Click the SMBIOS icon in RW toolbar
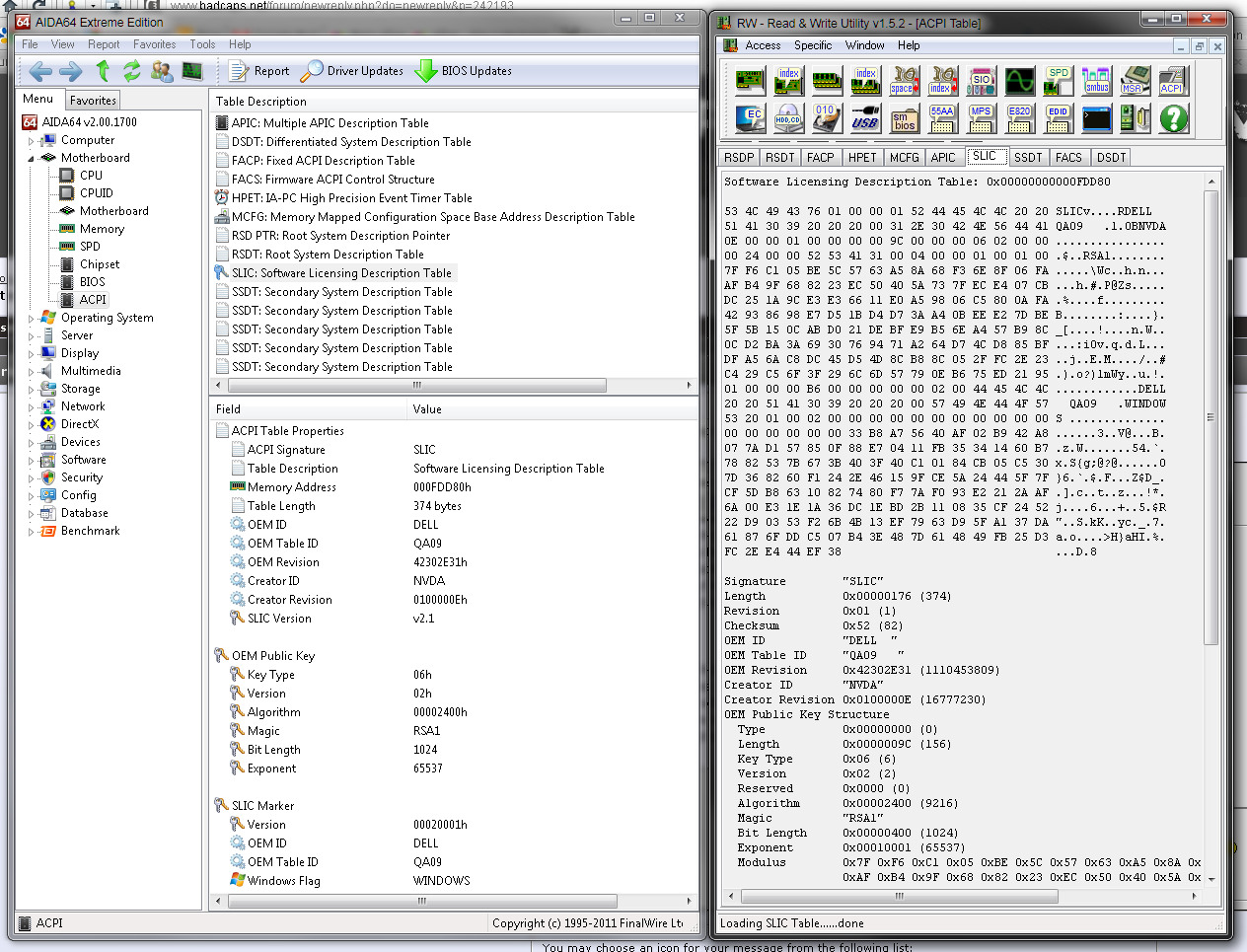This screenshot has height=952, width=1247. click(x=904, y=119)
